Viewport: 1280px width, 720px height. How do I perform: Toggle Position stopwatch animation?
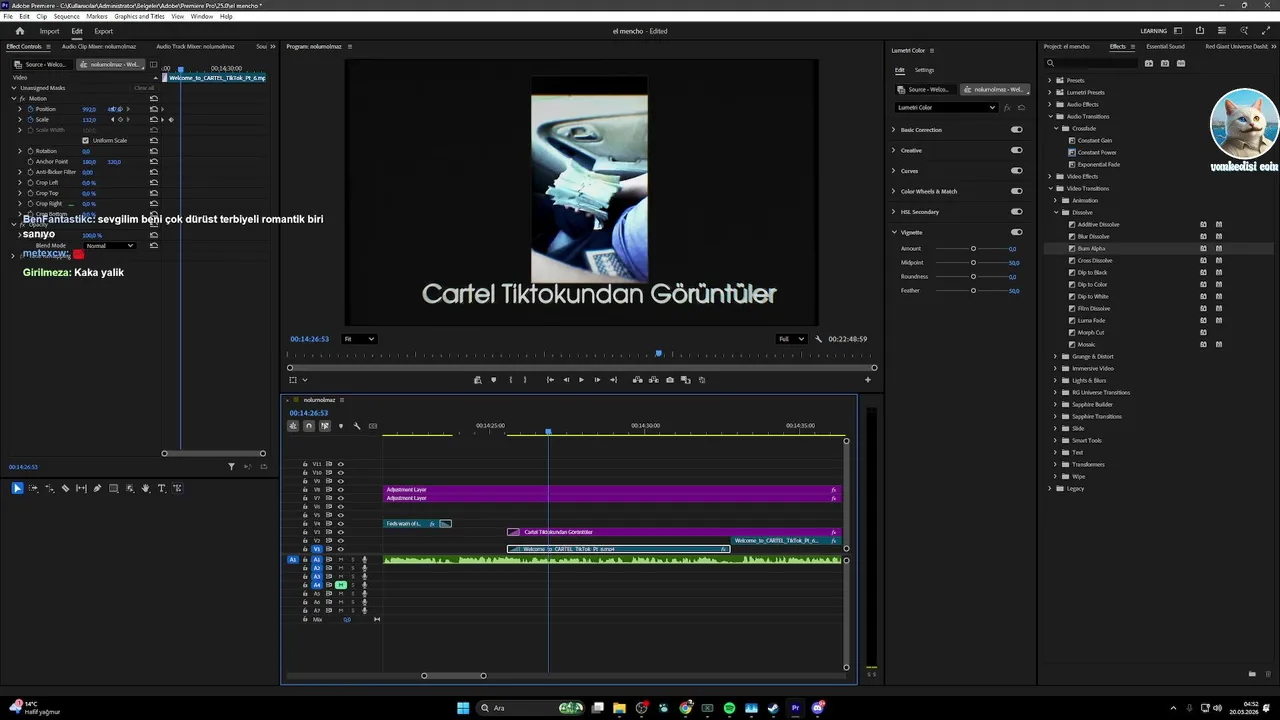[30, 109]
